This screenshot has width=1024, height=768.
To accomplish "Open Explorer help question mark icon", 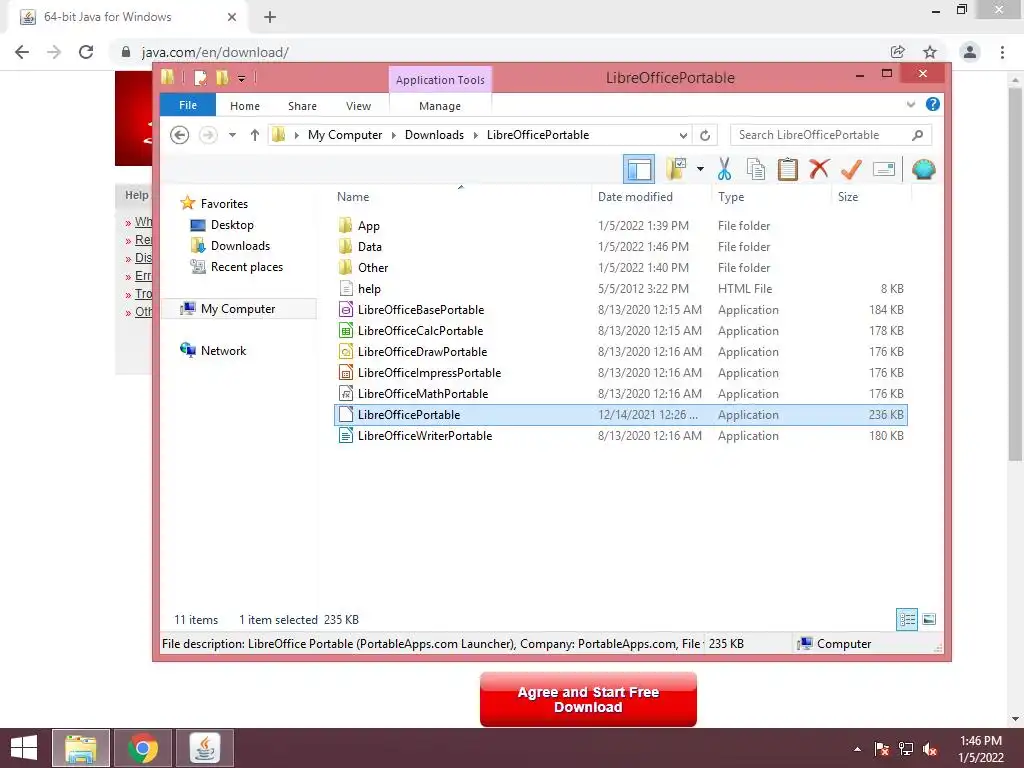I will click(x=933, y=104).
